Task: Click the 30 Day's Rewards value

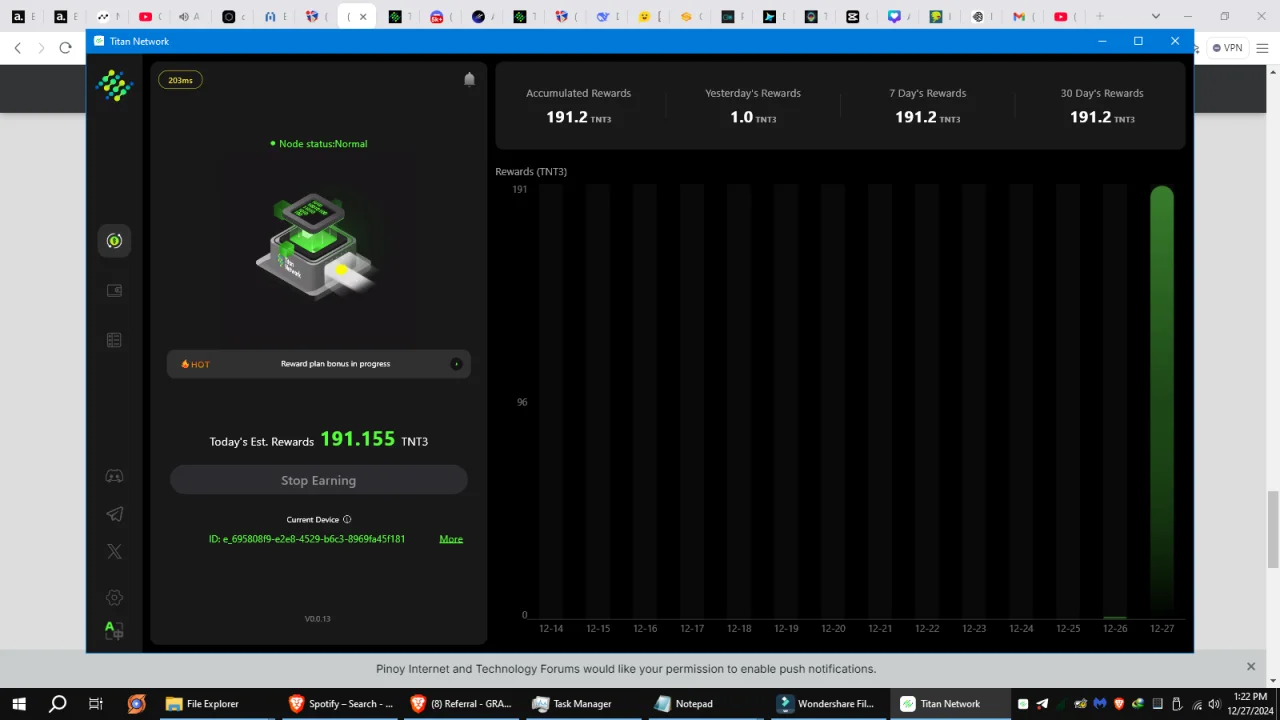Action: click(1102, 117)
